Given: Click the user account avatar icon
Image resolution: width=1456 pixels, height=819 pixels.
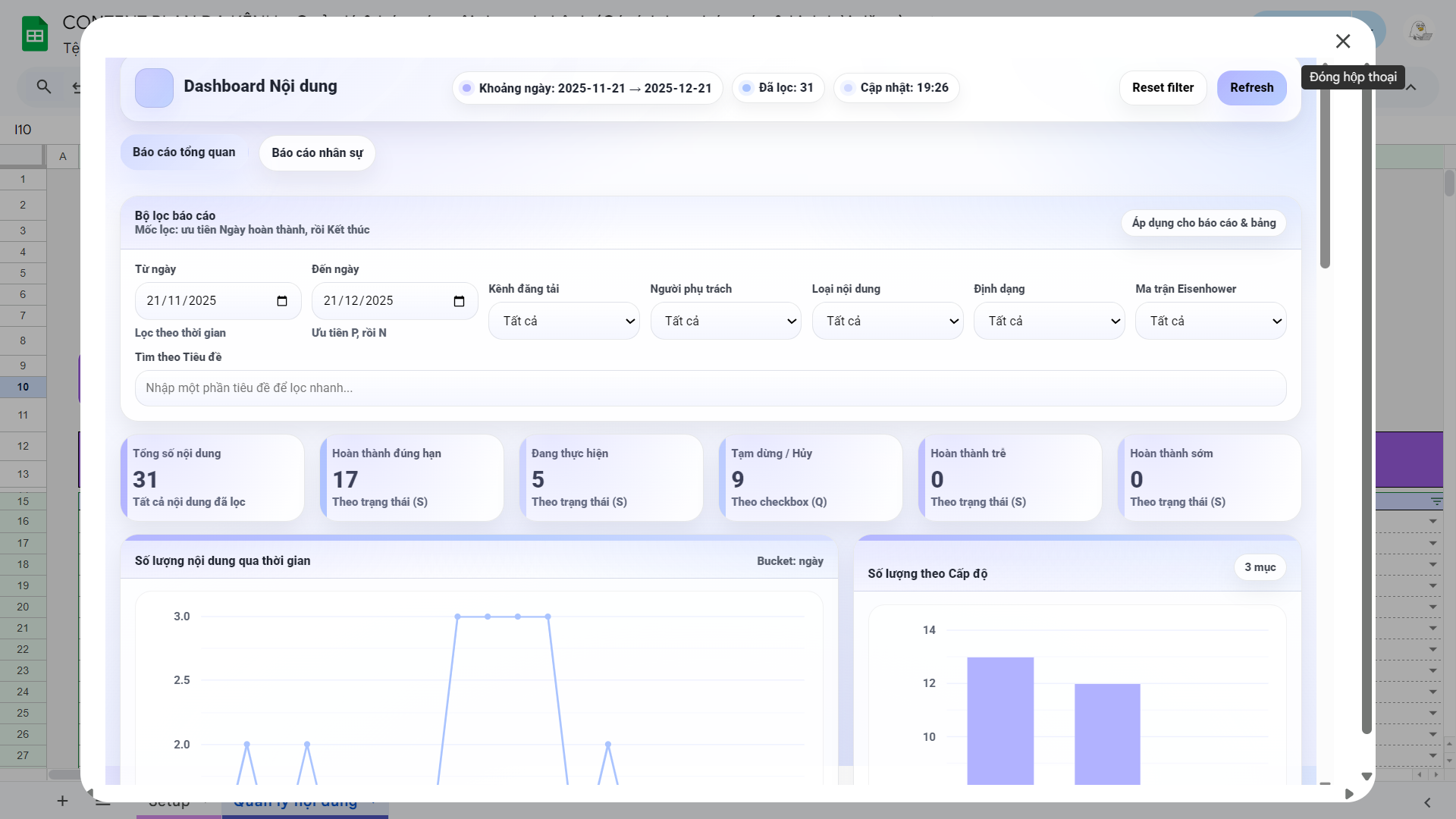Looking at the screenshot, I should 1420,32.
